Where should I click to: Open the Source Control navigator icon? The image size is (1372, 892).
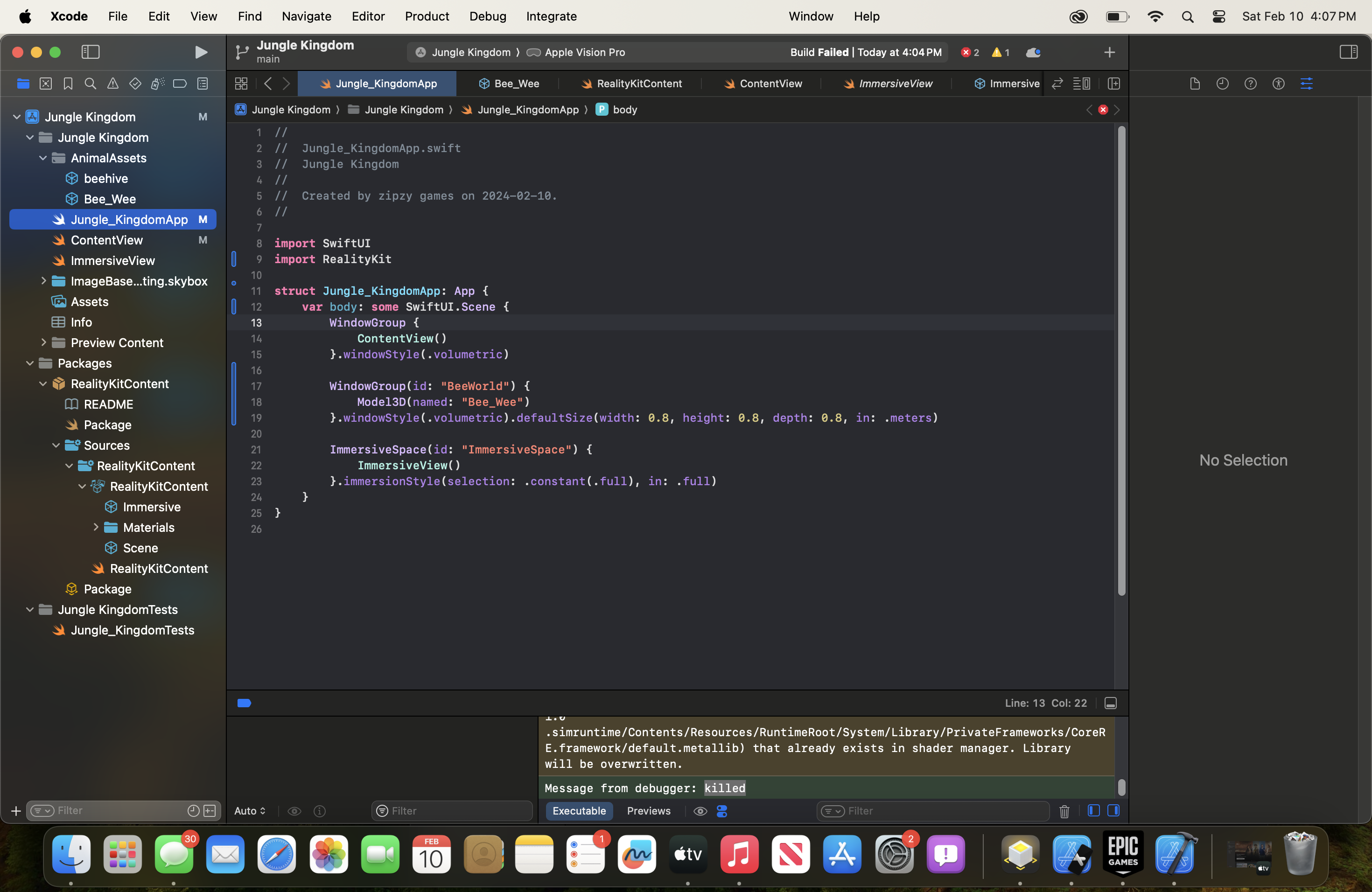[x=46, y=84]
